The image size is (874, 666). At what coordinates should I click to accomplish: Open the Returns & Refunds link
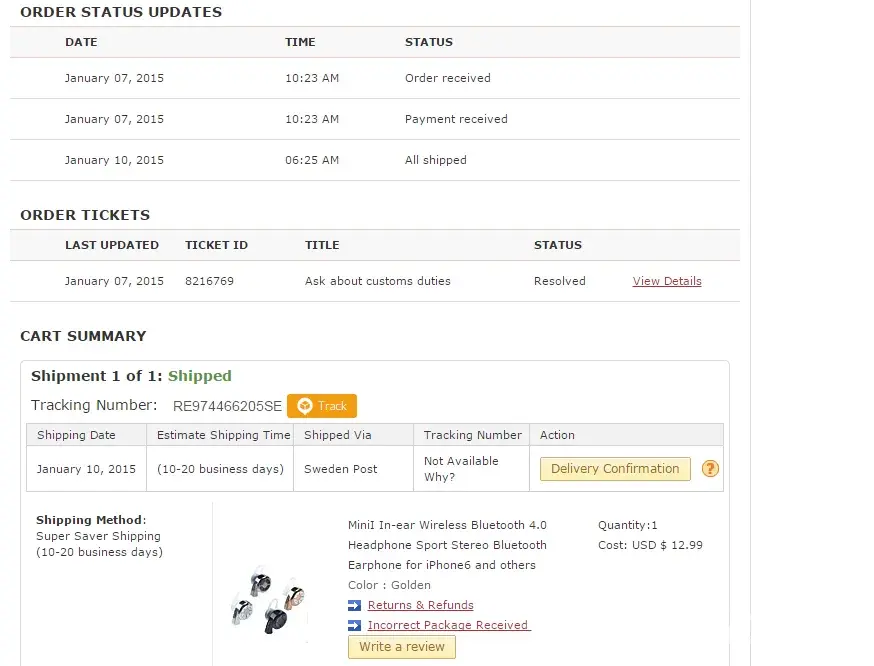[x=420, y=605]
